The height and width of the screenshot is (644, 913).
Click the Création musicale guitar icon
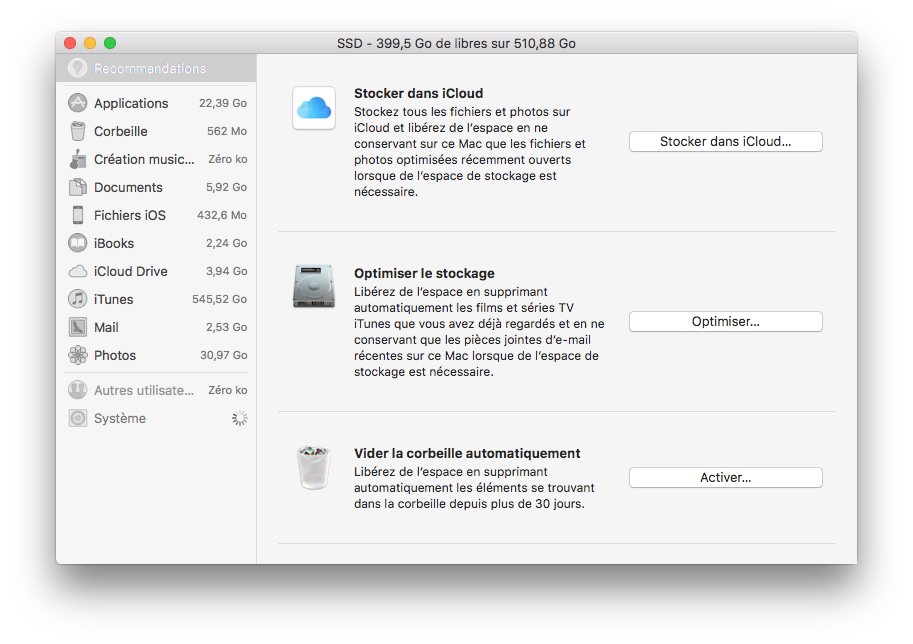click(77, 159)
